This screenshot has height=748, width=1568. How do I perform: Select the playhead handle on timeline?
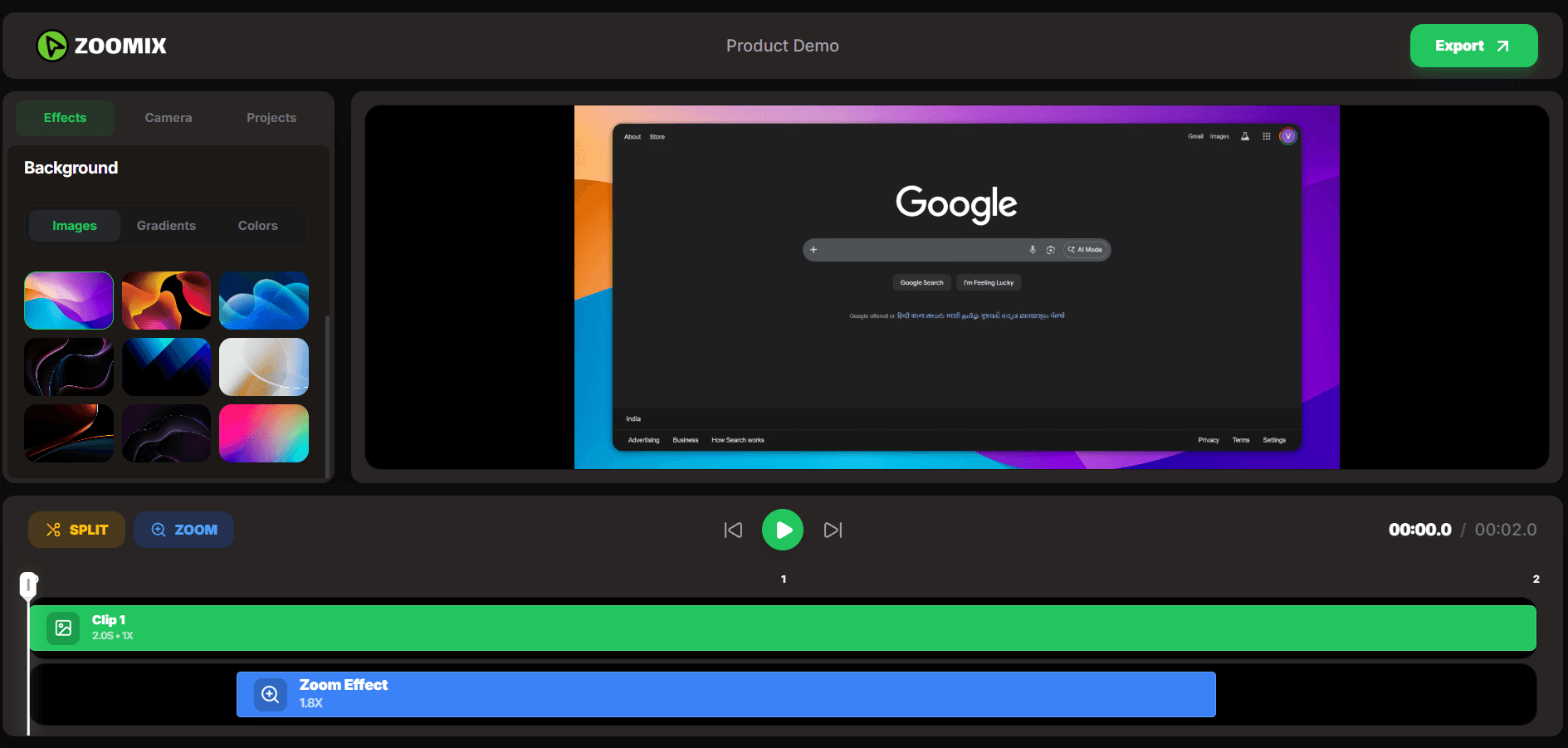tap(29, 584)
